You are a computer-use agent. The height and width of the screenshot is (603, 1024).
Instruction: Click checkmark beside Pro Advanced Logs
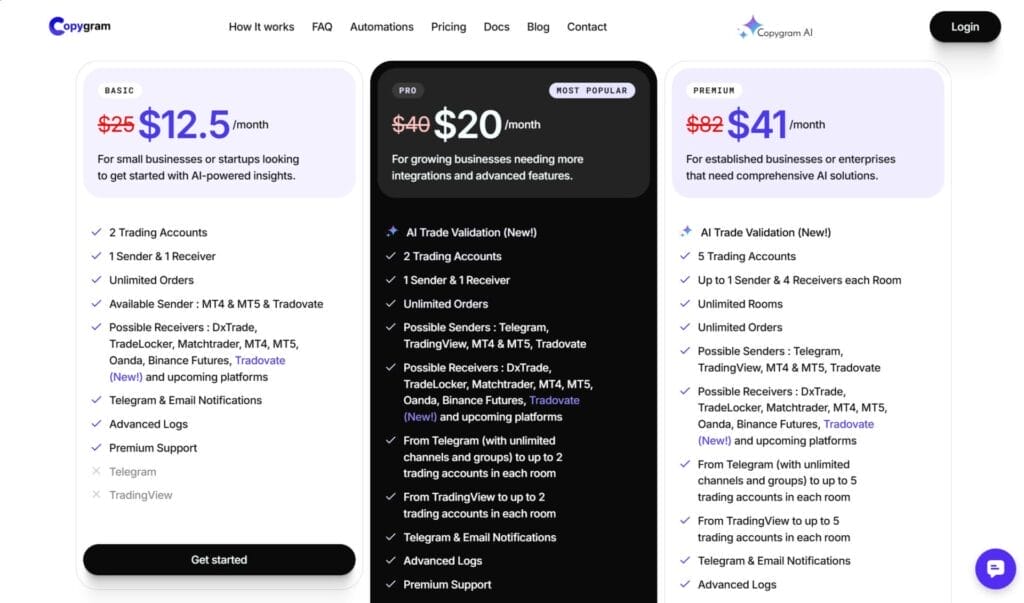point(391,561)
